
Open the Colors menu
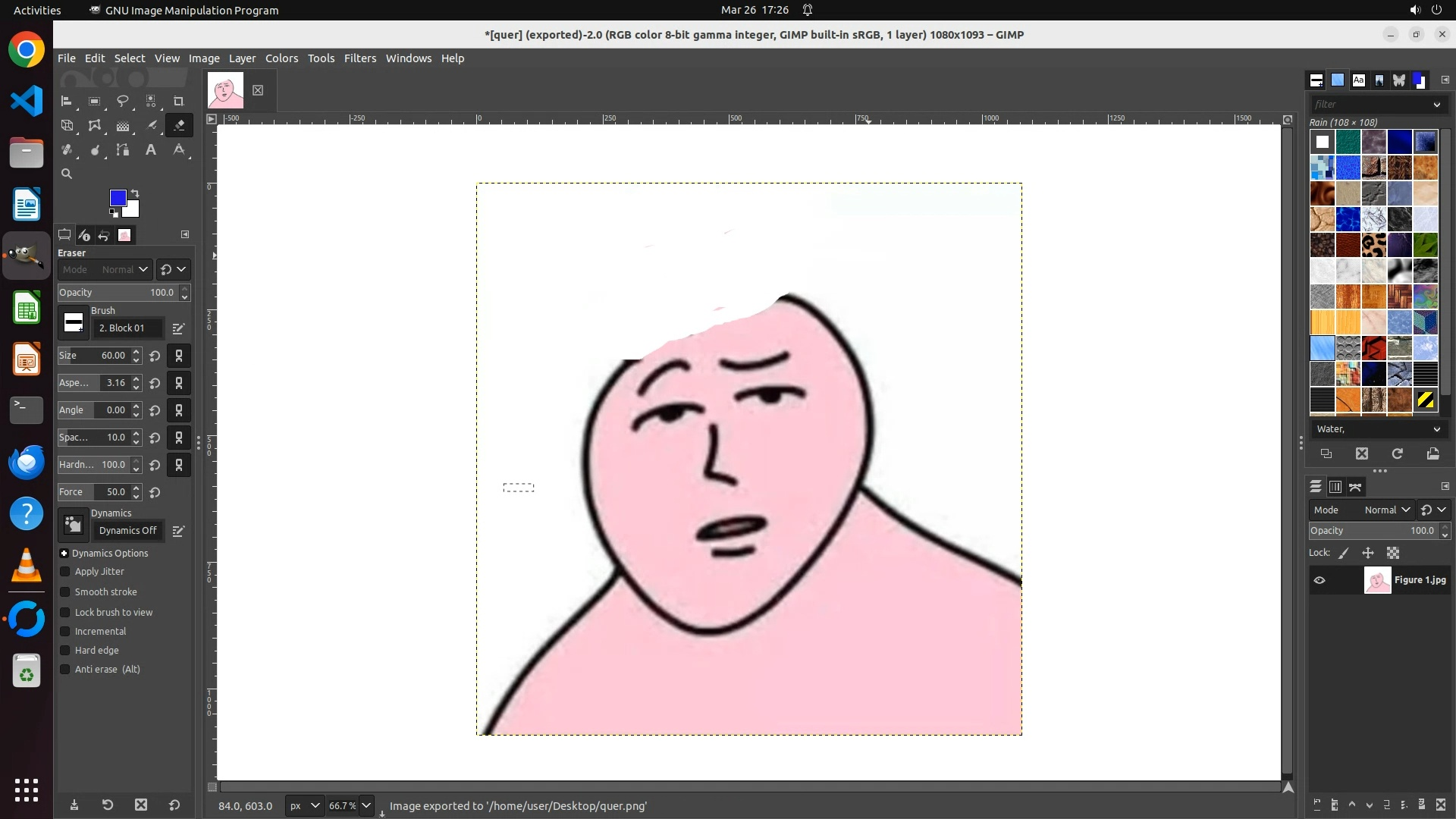[x=281, y=58]
